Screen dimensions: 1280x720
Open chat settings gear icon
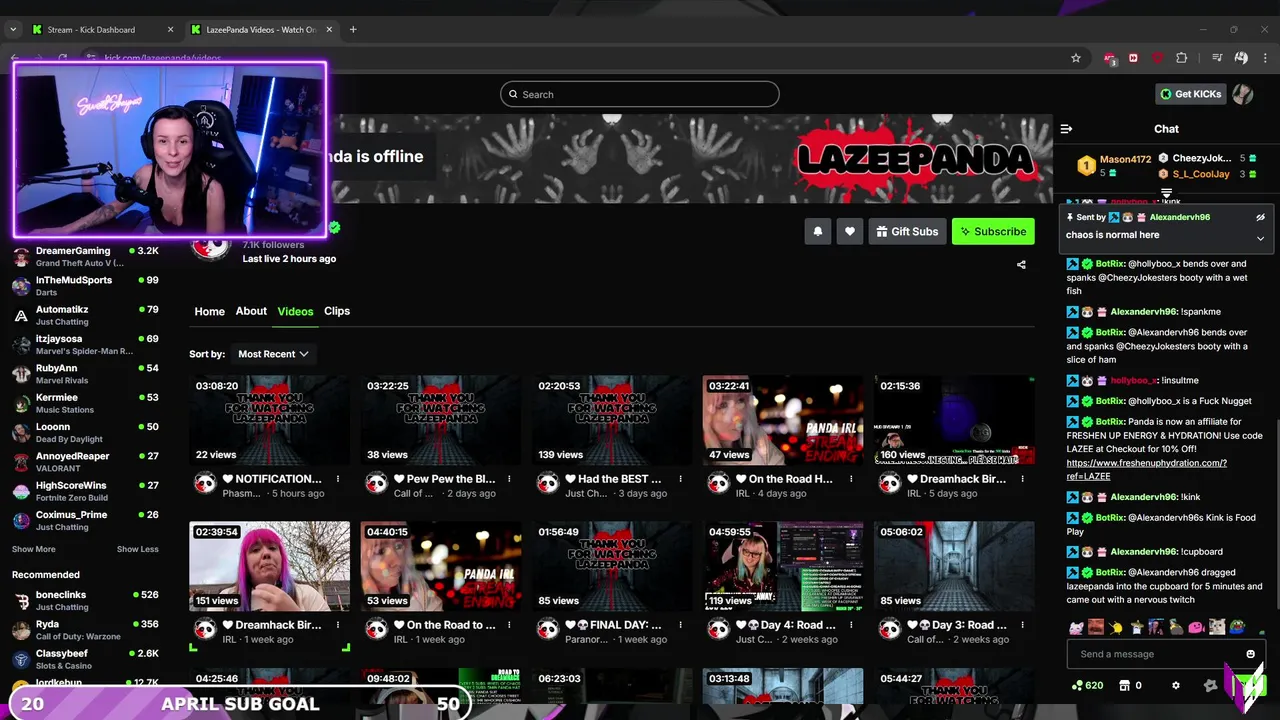[1176, 685]
